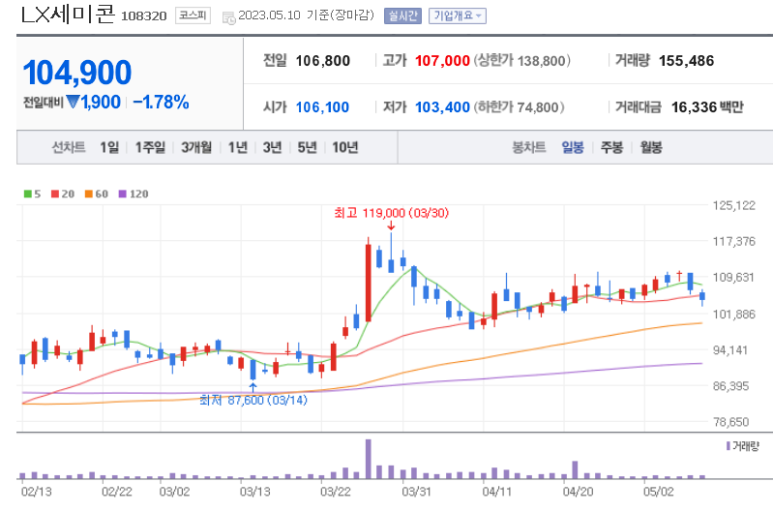The image size is (773, 512).
Task: Click the 최고 119,000 (03/30) marker label
Action: pyautogui.click(x=391, y=213)
